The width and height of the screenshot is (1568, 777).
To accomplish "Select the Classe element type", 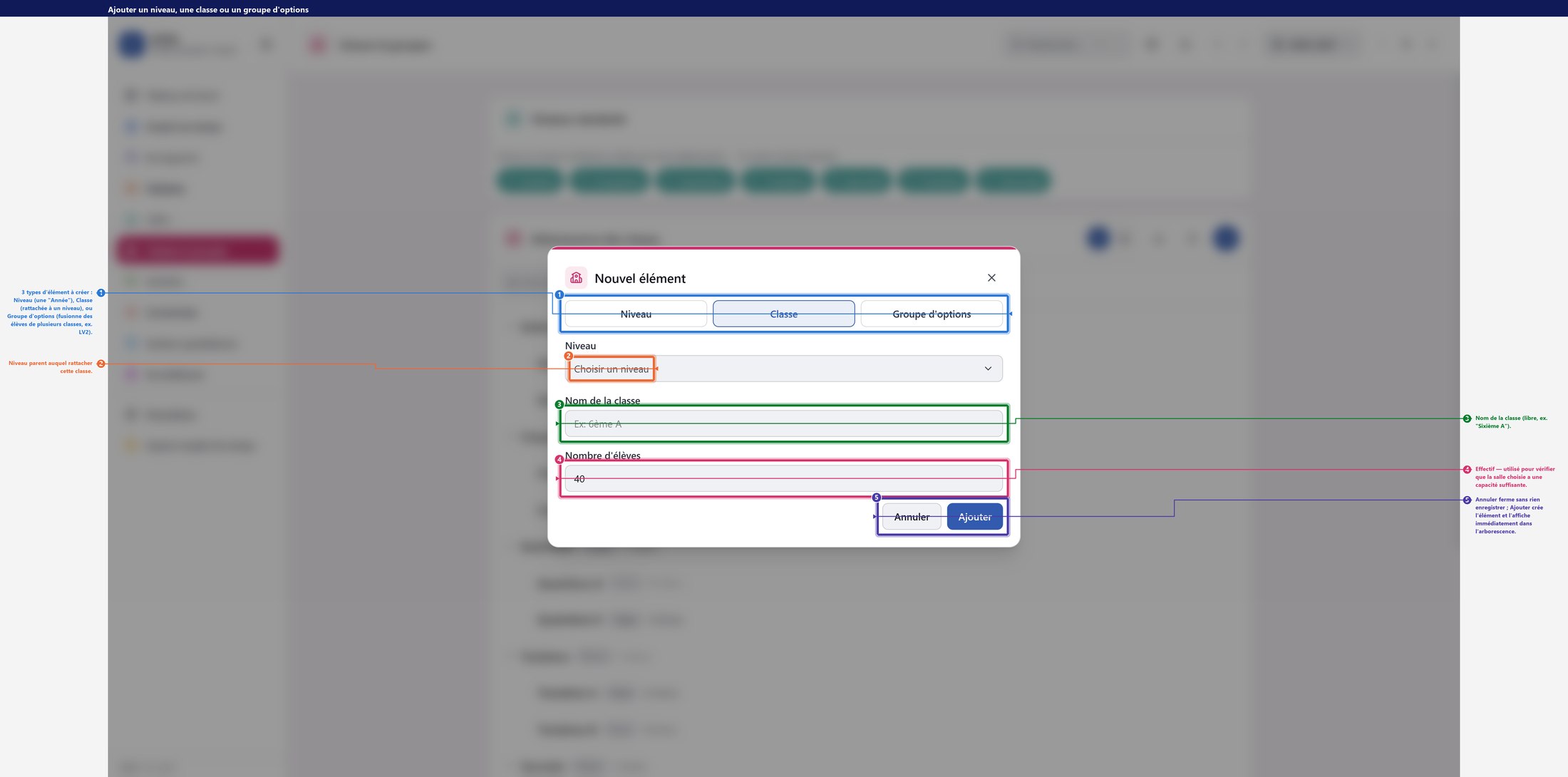I will [783, 314].
